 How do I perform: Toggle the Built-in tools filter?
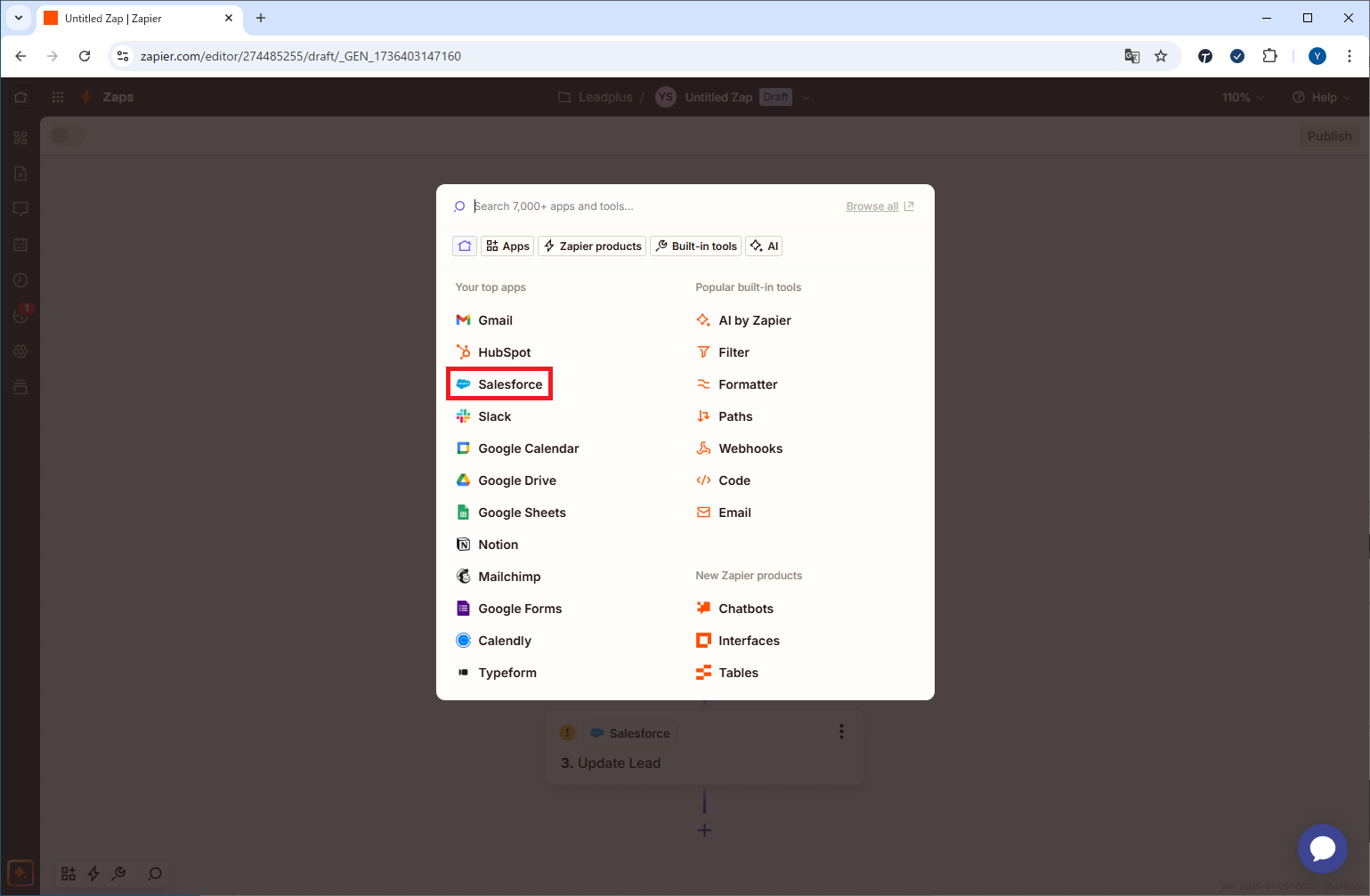coord(695,246)
